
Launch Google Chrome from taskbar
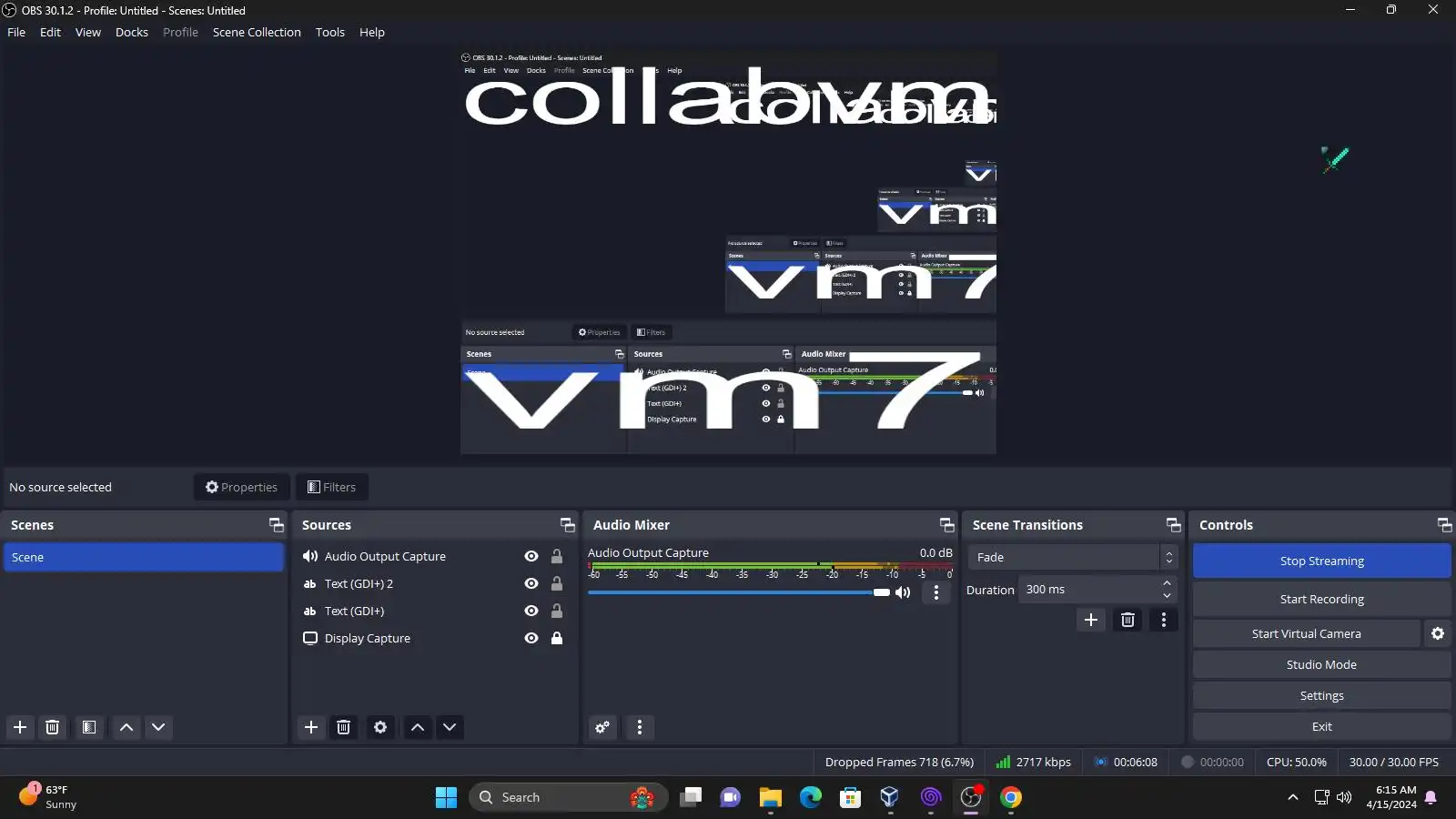pos(1011,798)
